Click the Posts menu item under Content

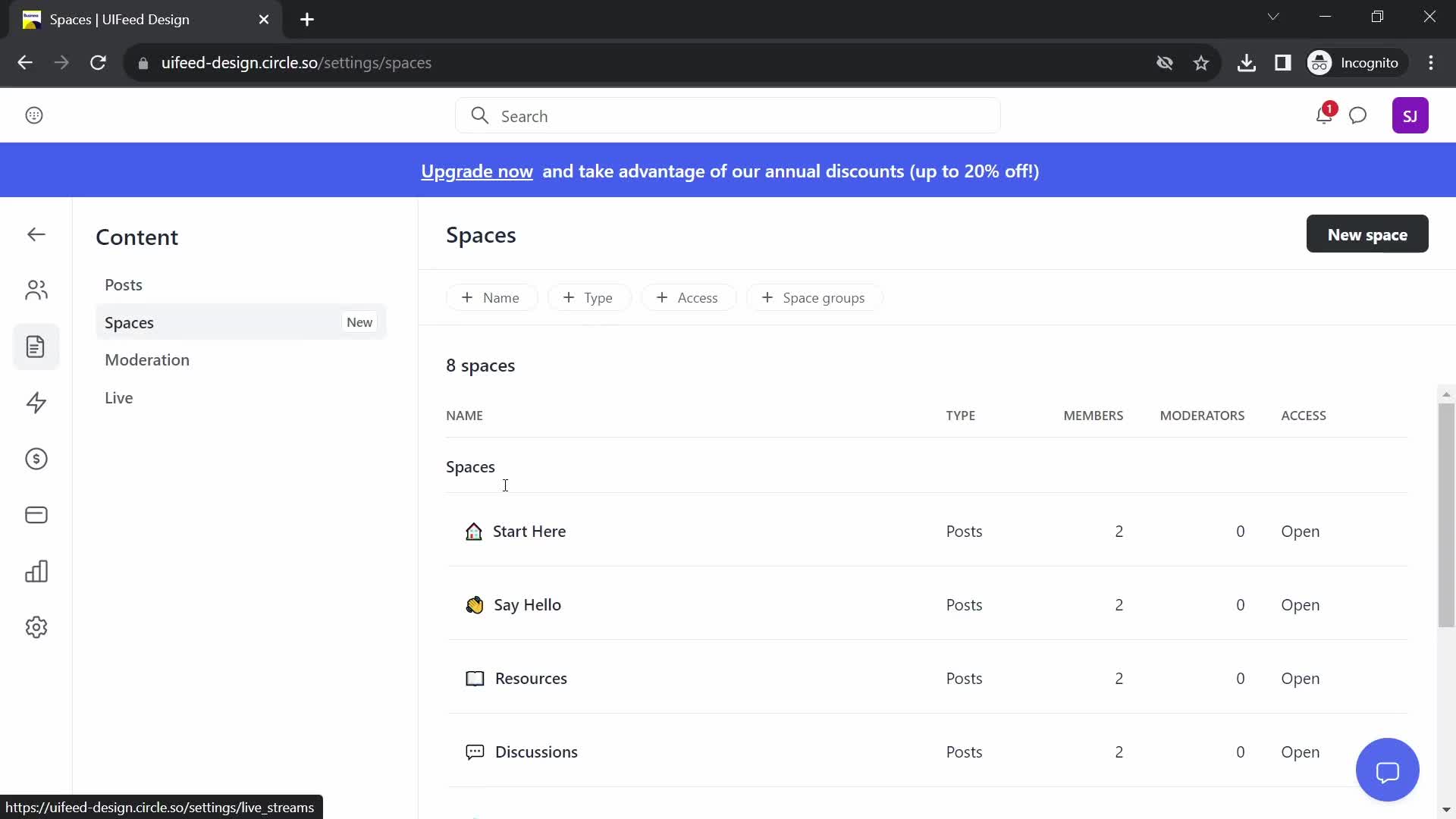pos(123,285)
